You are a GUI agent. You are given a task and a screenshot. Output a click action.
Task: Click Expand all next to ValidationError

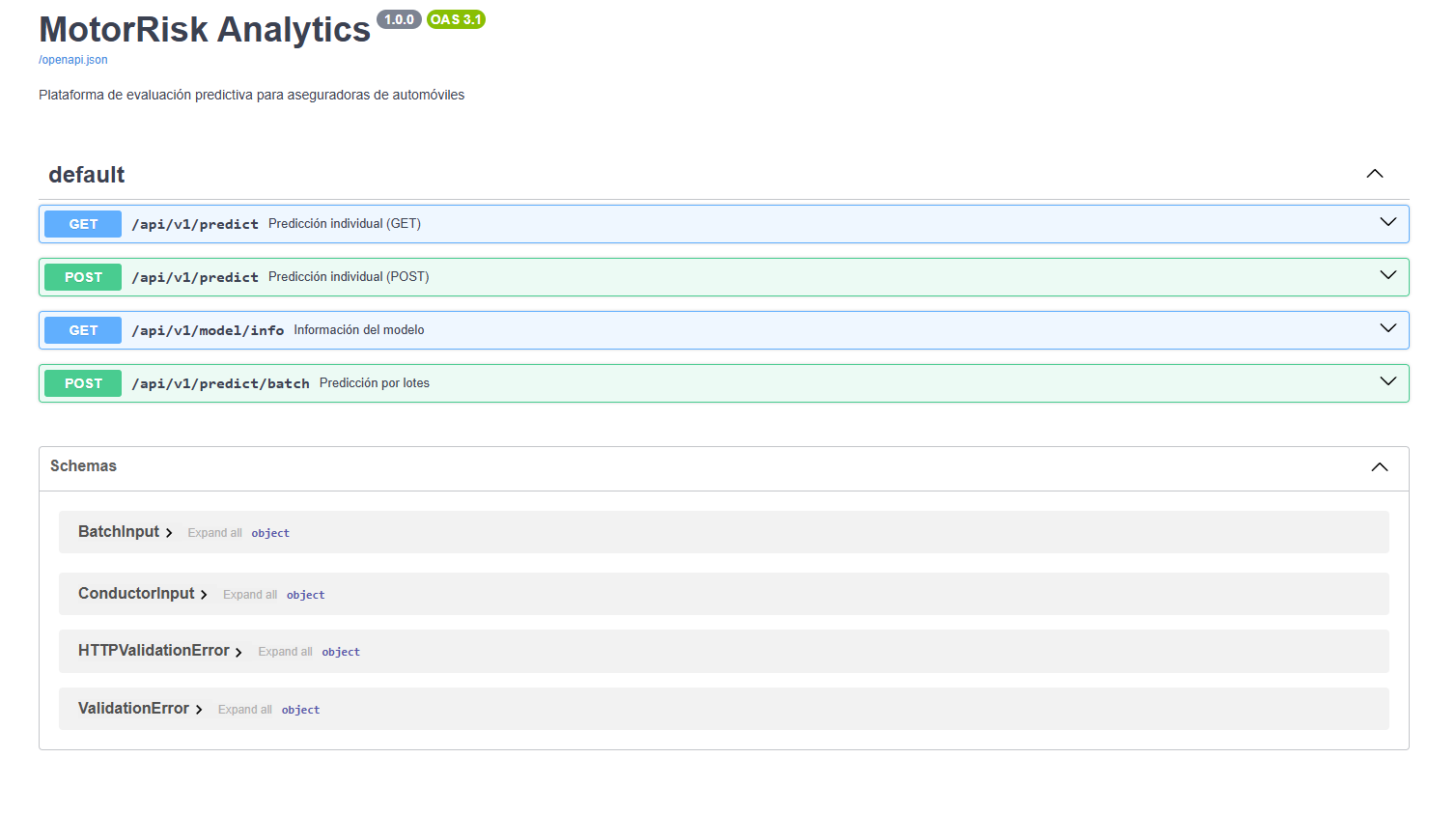click(244, 709)
